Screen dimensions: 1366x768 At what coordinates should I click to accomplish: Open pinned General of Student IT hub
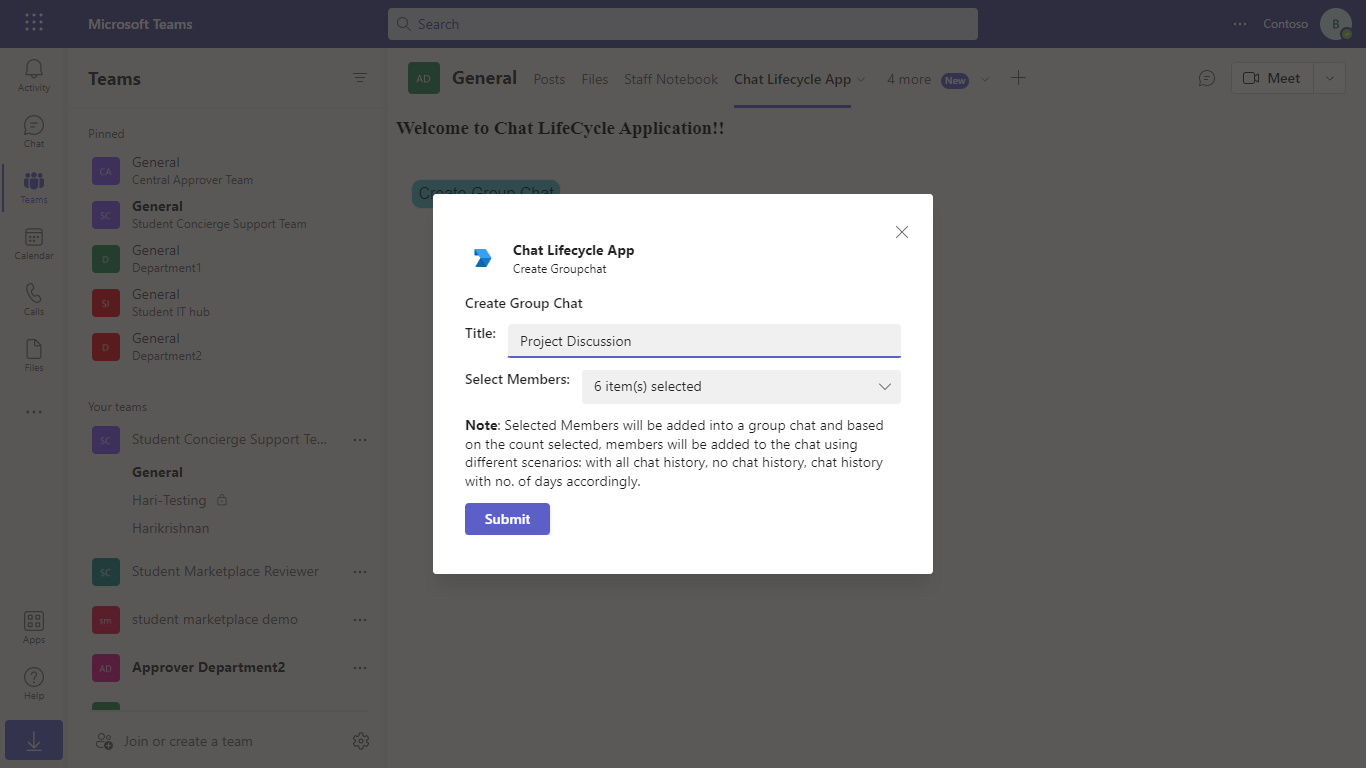228,303
